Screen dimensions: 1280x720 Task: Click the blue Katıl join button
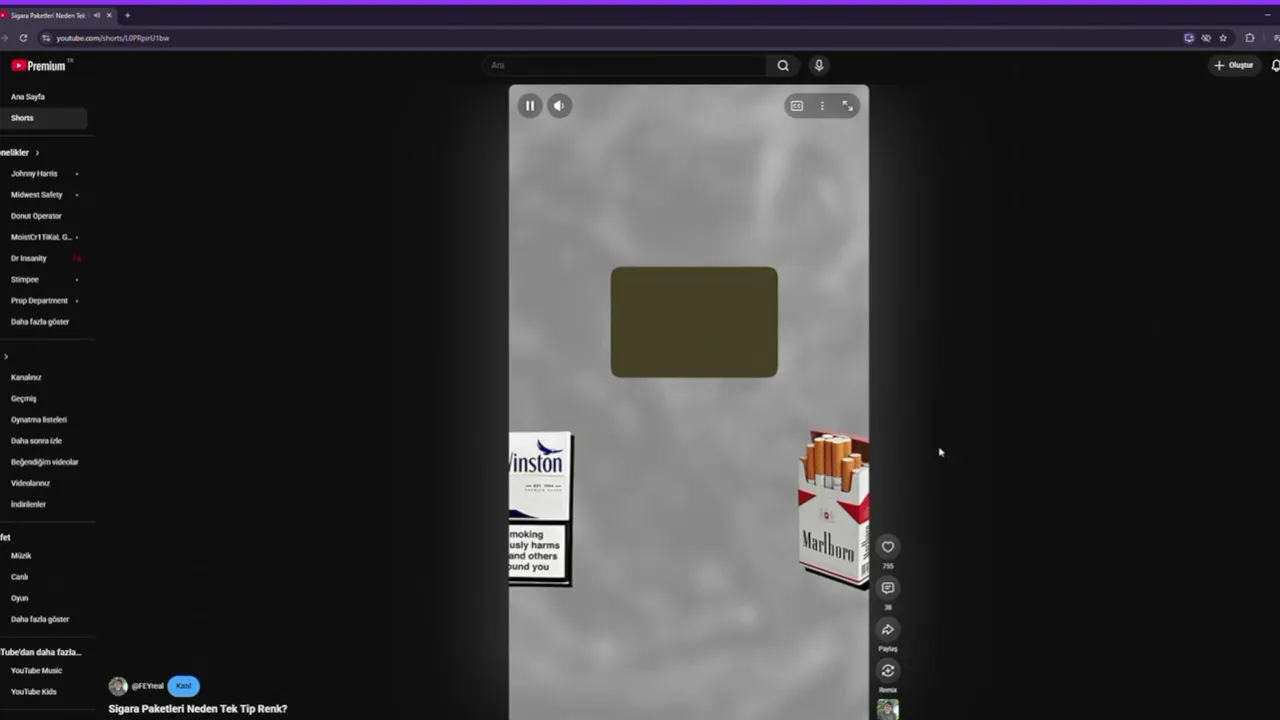184,686
